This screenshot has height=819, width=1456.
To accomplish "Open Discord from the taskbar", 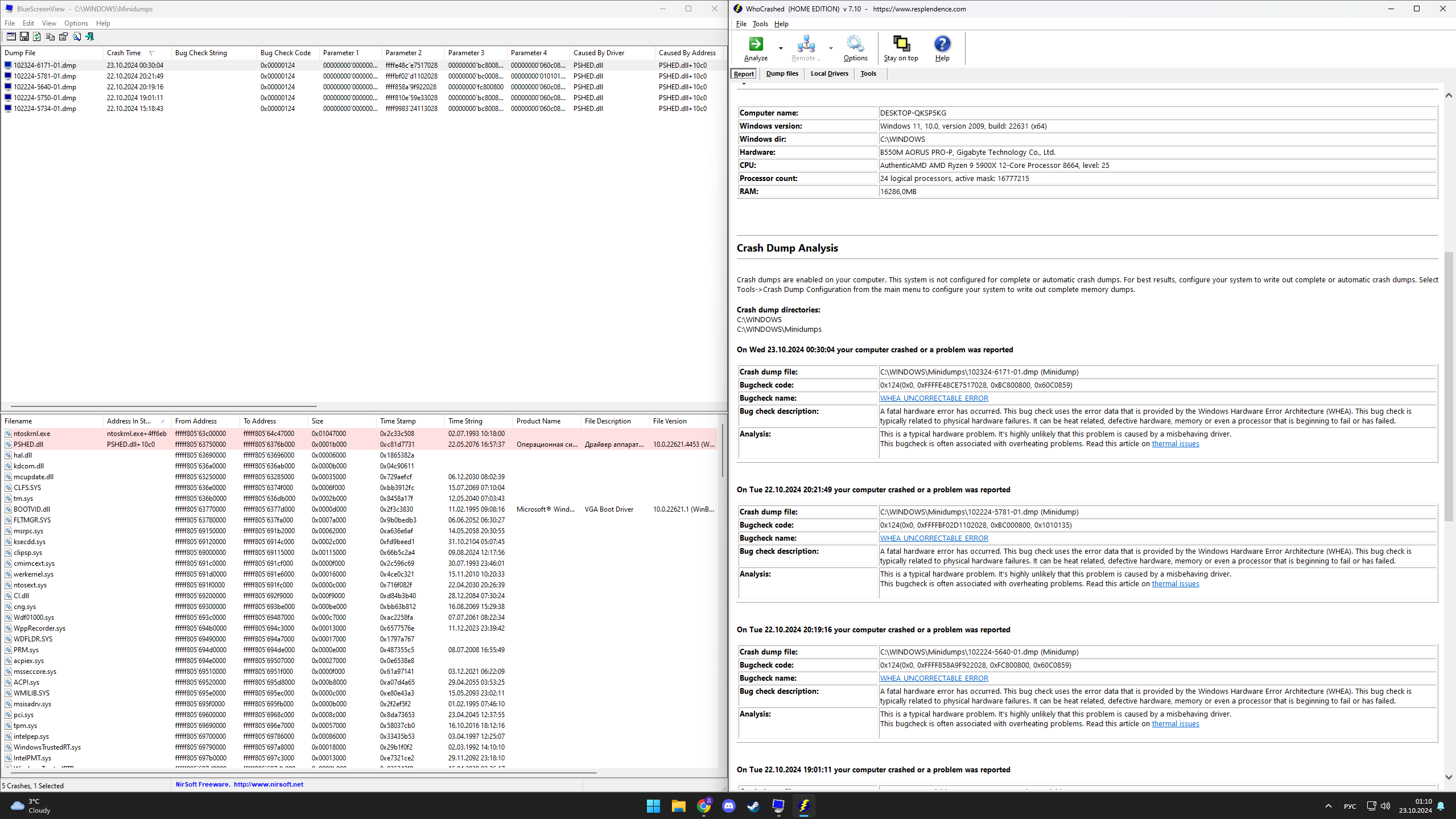I will tap(729, 806).
